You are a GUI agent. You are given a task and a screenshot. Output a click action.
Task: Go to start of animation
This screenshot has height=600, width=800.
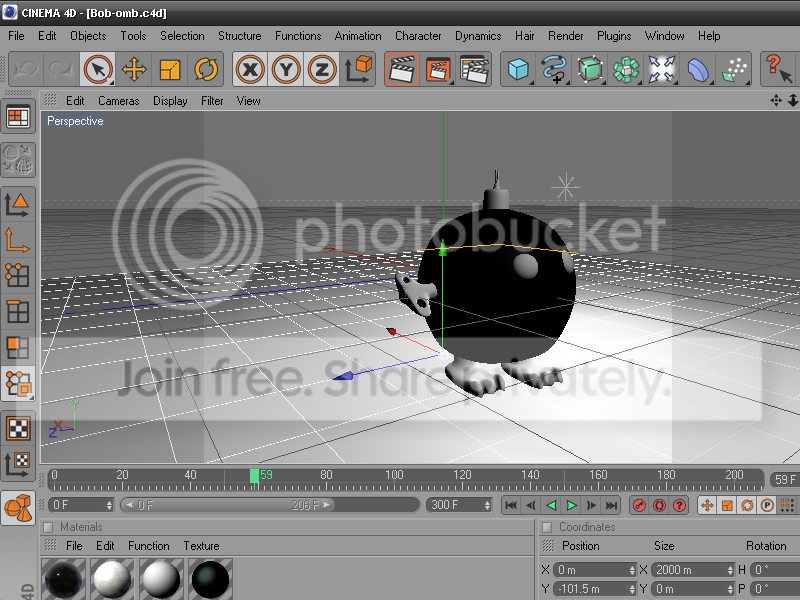[511, 506]
